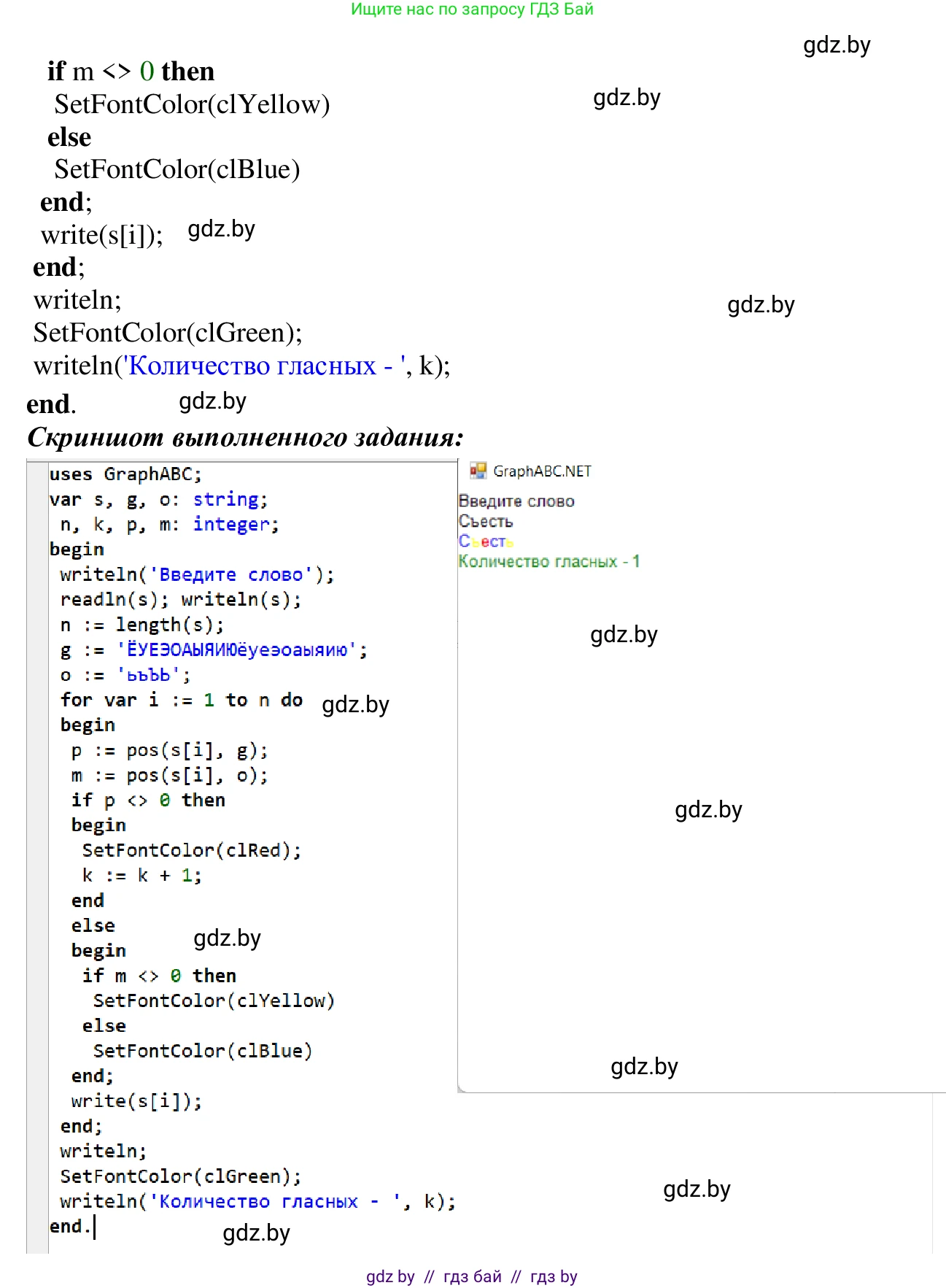Click the footer link "gdz by"
This screenshot has width=946, height=1288.
click(390, 1276)
